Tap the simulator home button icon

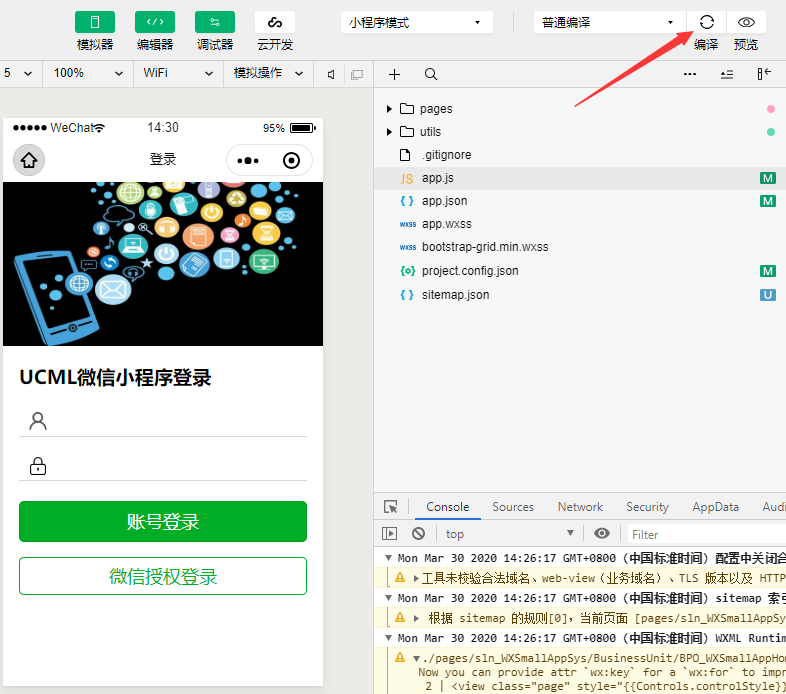[x=29, y=160]
